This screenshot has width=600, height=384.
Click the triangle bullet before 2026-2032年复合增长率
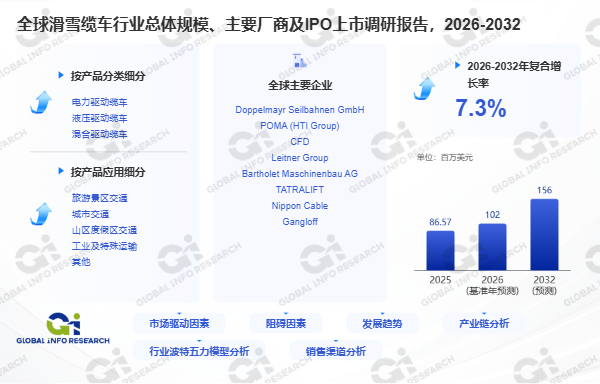tap(457, 65)
